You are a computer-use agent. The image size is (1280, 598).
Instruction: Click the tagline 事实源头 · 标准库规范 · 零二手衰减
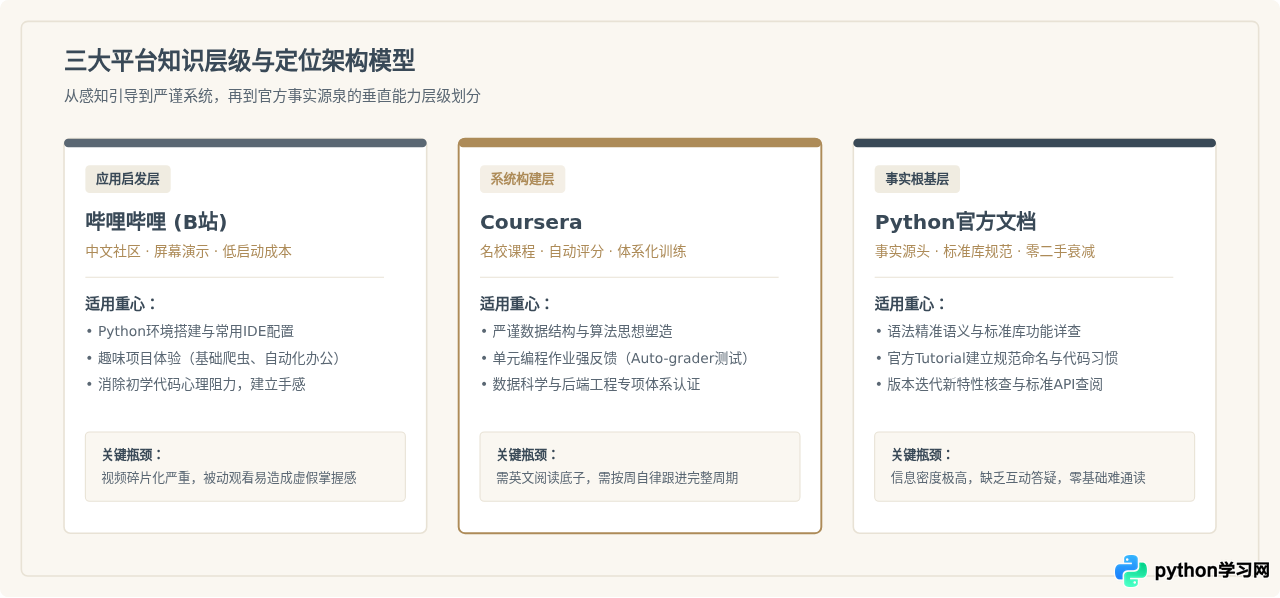[x=985, y=251]
